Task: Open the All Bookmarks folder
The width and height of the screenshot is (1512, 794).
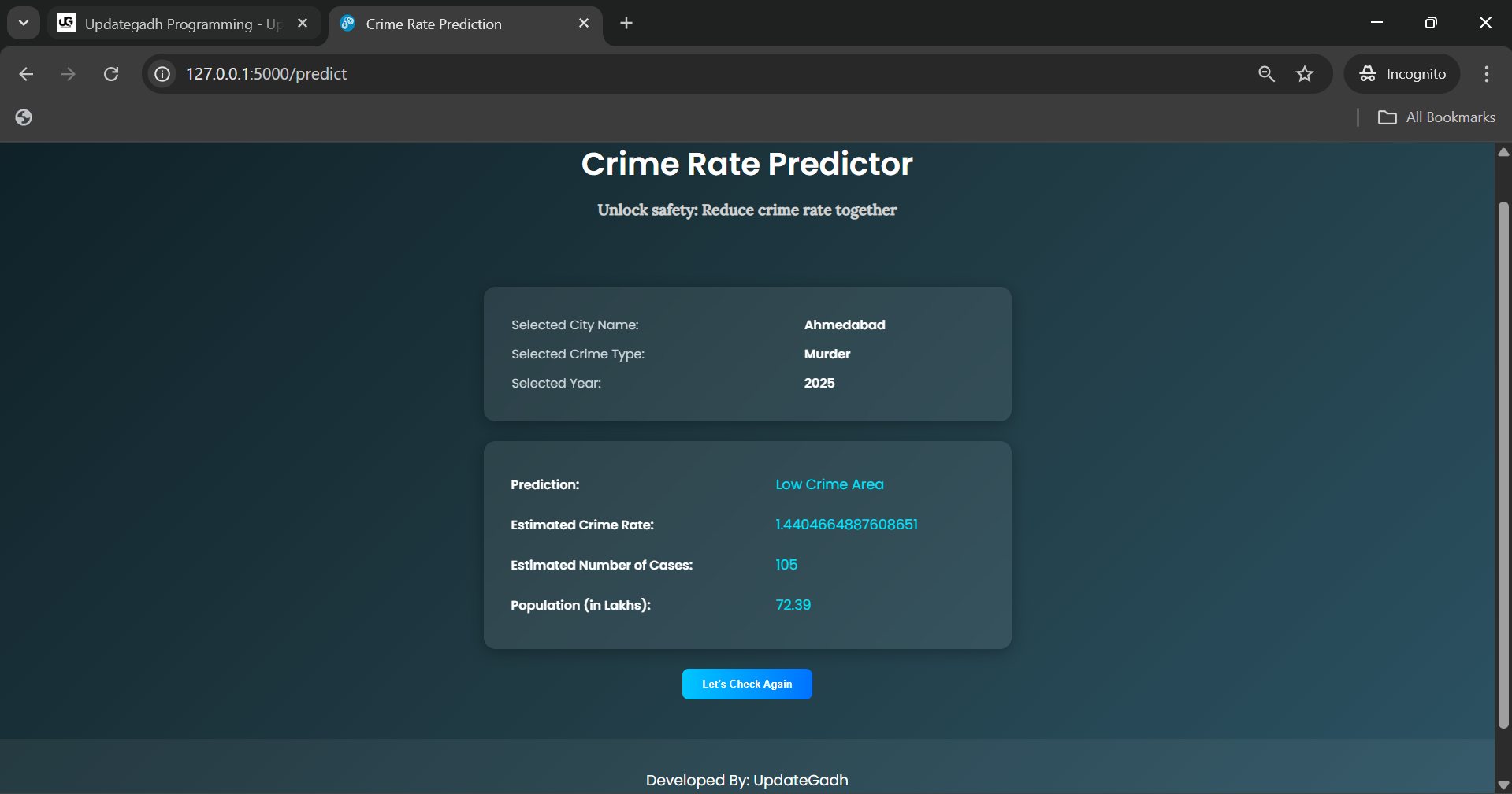Action: coord(1436,117)
